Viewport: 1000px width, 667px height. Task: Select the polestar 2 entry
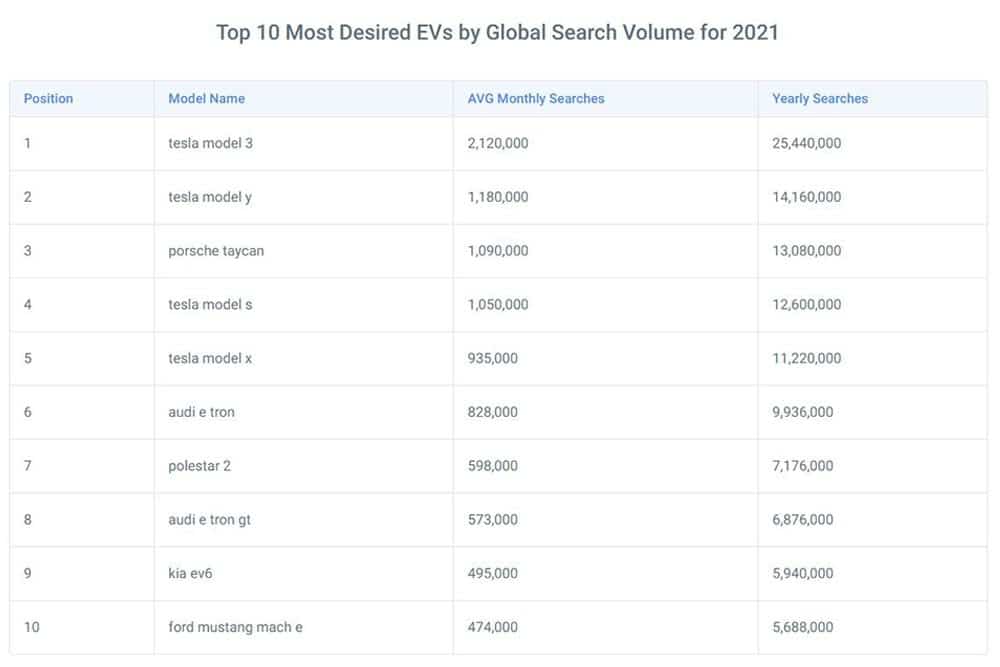203,465
